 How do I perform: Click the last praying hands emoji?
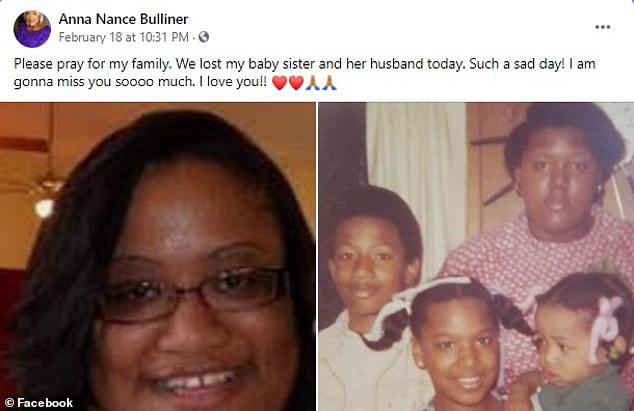[x=329, y=83]
